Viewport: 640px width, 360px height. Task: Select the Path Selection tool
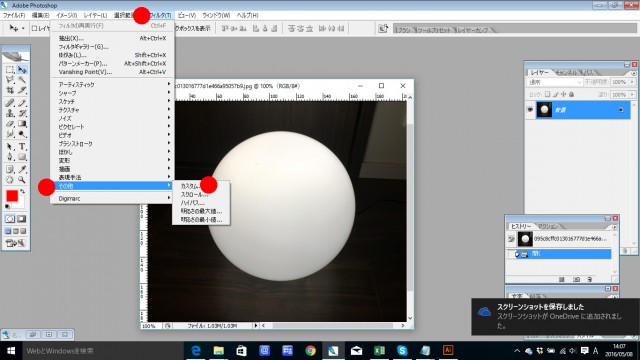click(10, 147)
